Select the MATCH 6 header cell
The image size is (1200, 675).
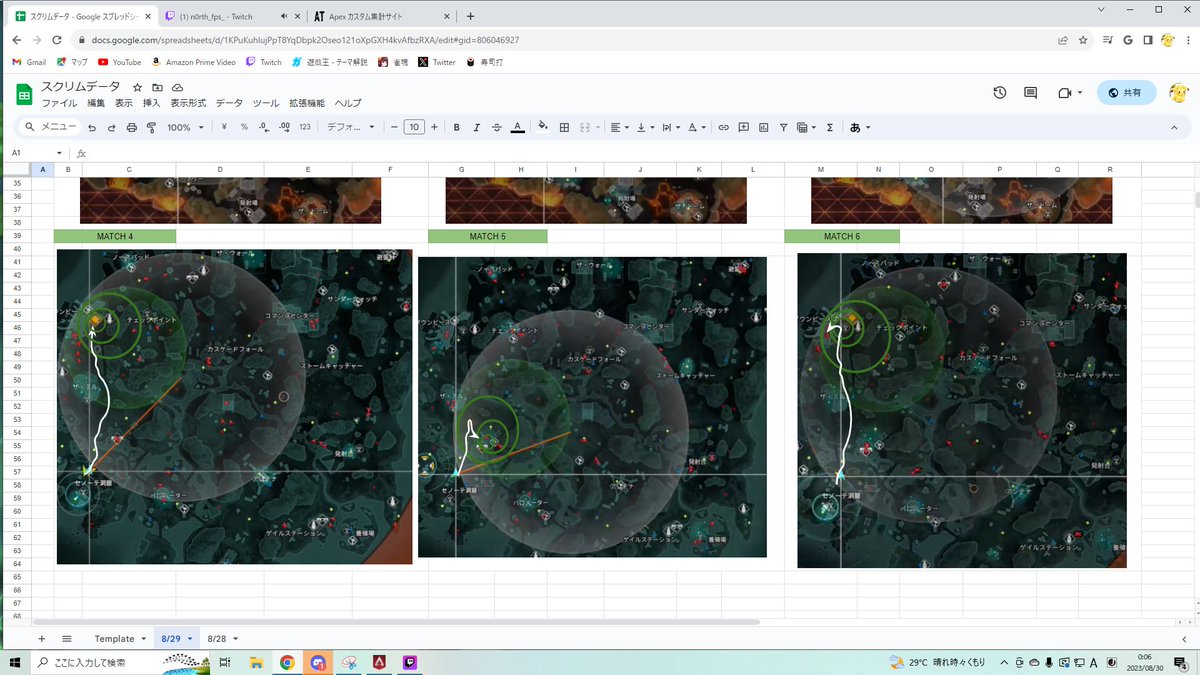842,236
